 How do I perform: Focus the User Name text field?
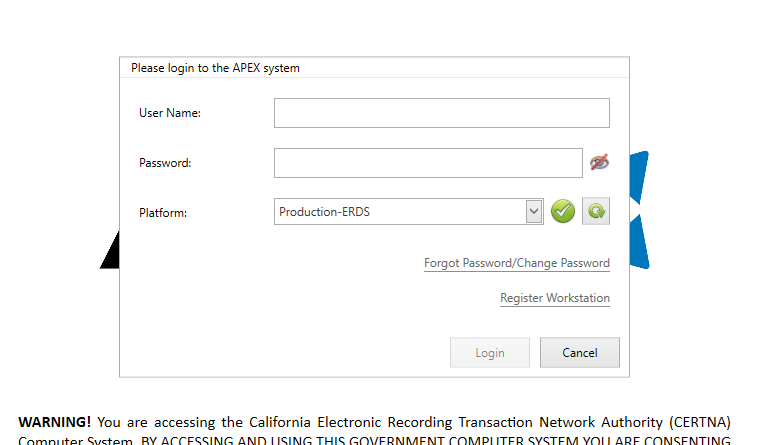pyautogui.click(x=441, y=113)
